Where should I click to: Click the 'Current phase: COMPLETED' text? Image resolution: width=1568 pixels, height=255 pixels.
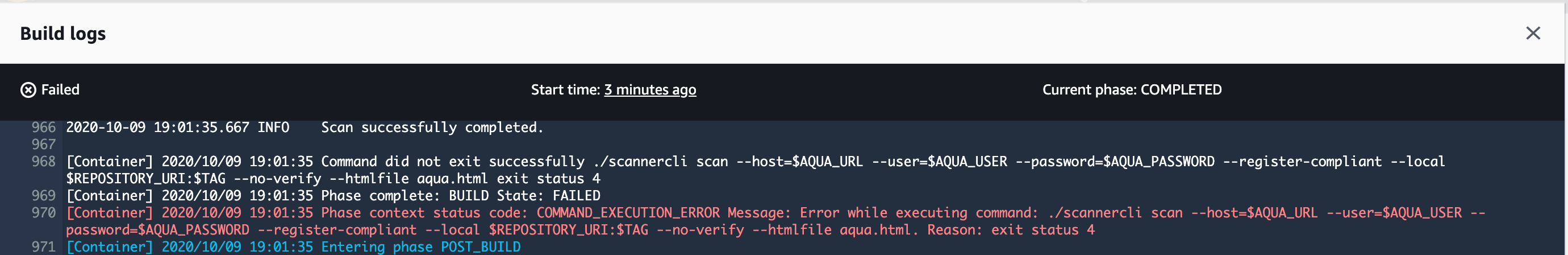click(x=1132, y=90)
